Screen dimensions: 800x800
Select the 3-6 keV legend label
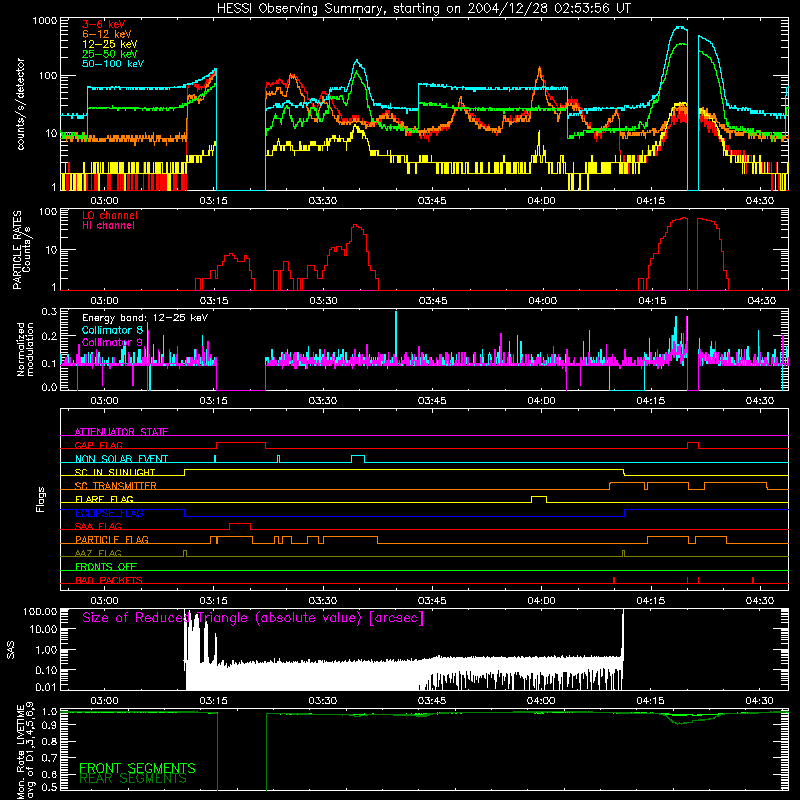pyautogui.click(x=103, y=24)
